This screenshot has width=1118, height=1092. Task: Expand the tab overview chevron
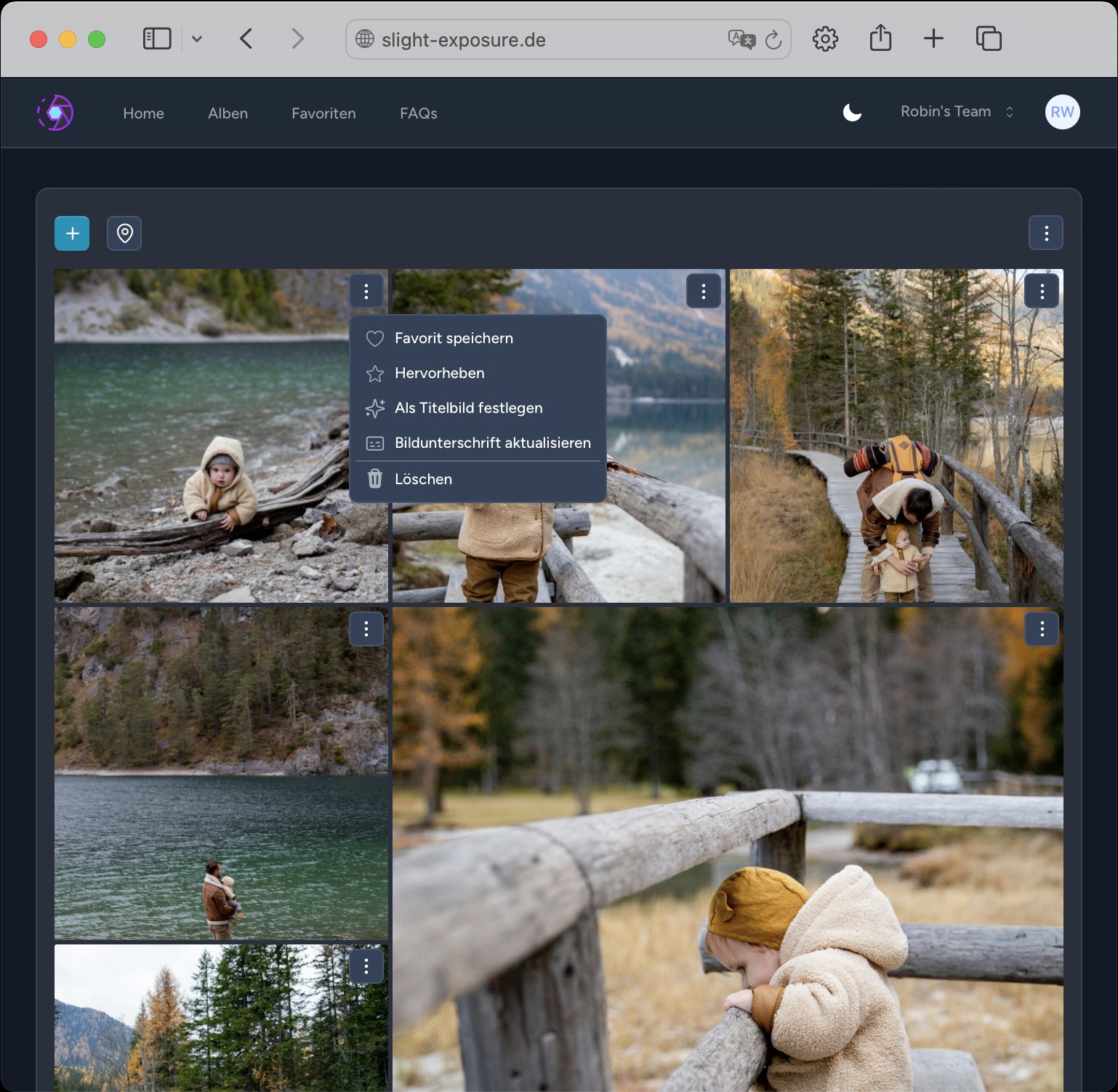198,39
